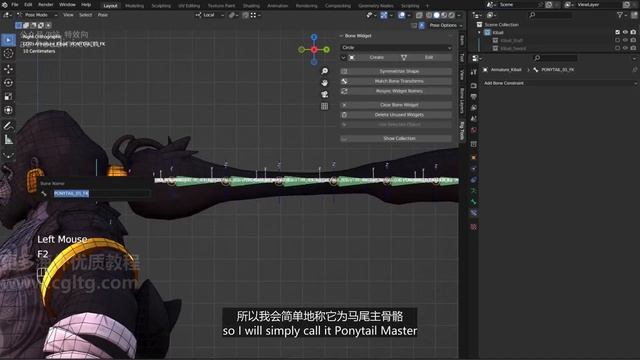Screen dimensions: 640x360
Task: Collapse the Bone Widget panel
Action: coord(342,36)
